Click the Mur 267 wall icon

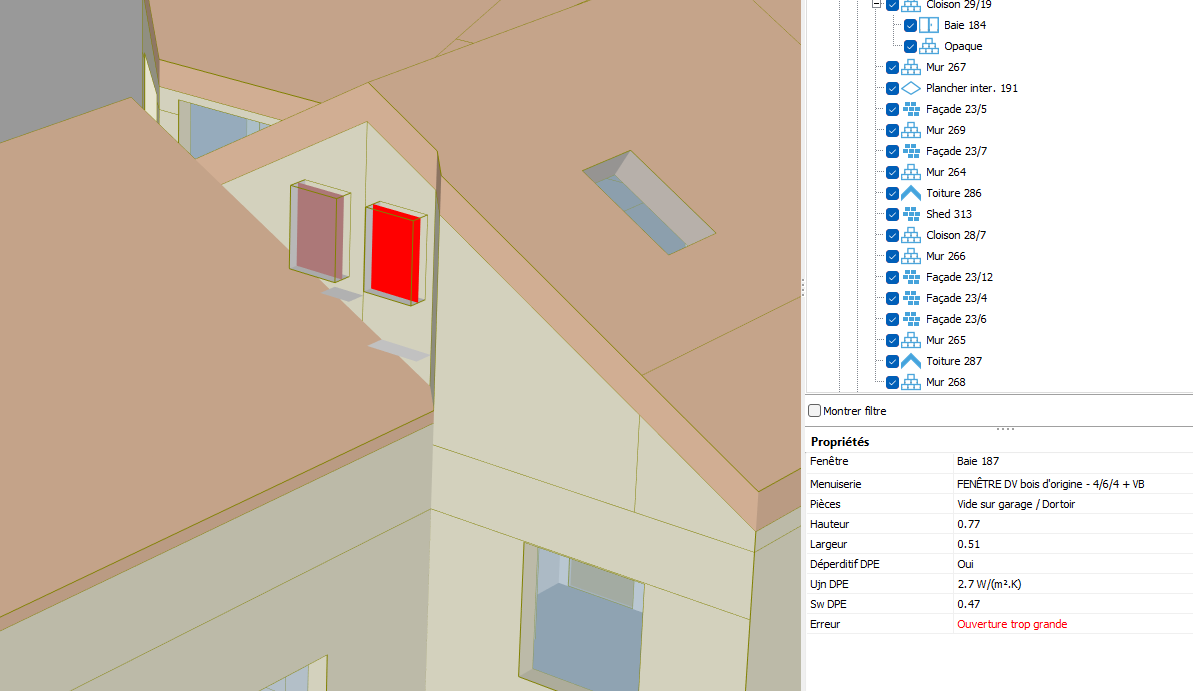click(x=911, y=67)
